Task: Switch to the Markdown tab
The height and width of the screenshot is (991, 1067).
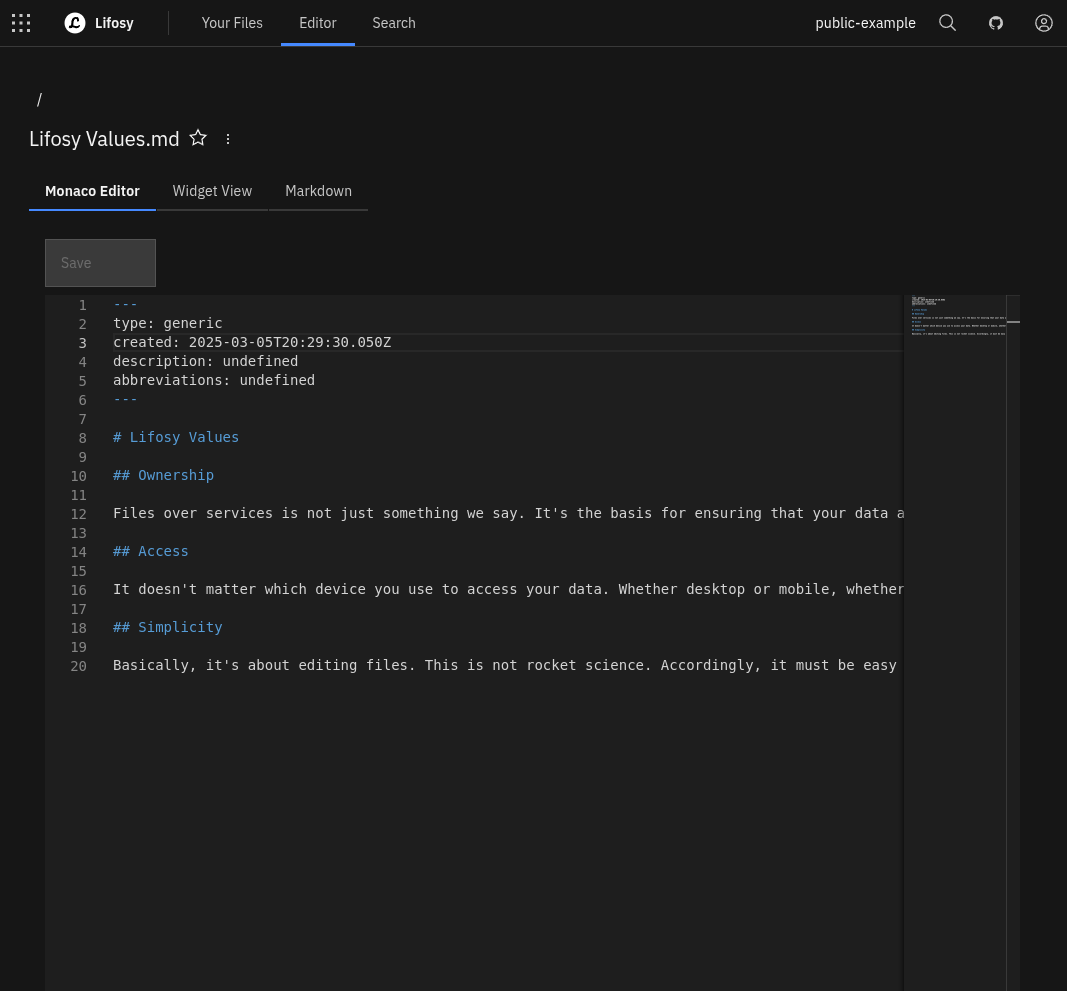Action: (x=318, y=191)
